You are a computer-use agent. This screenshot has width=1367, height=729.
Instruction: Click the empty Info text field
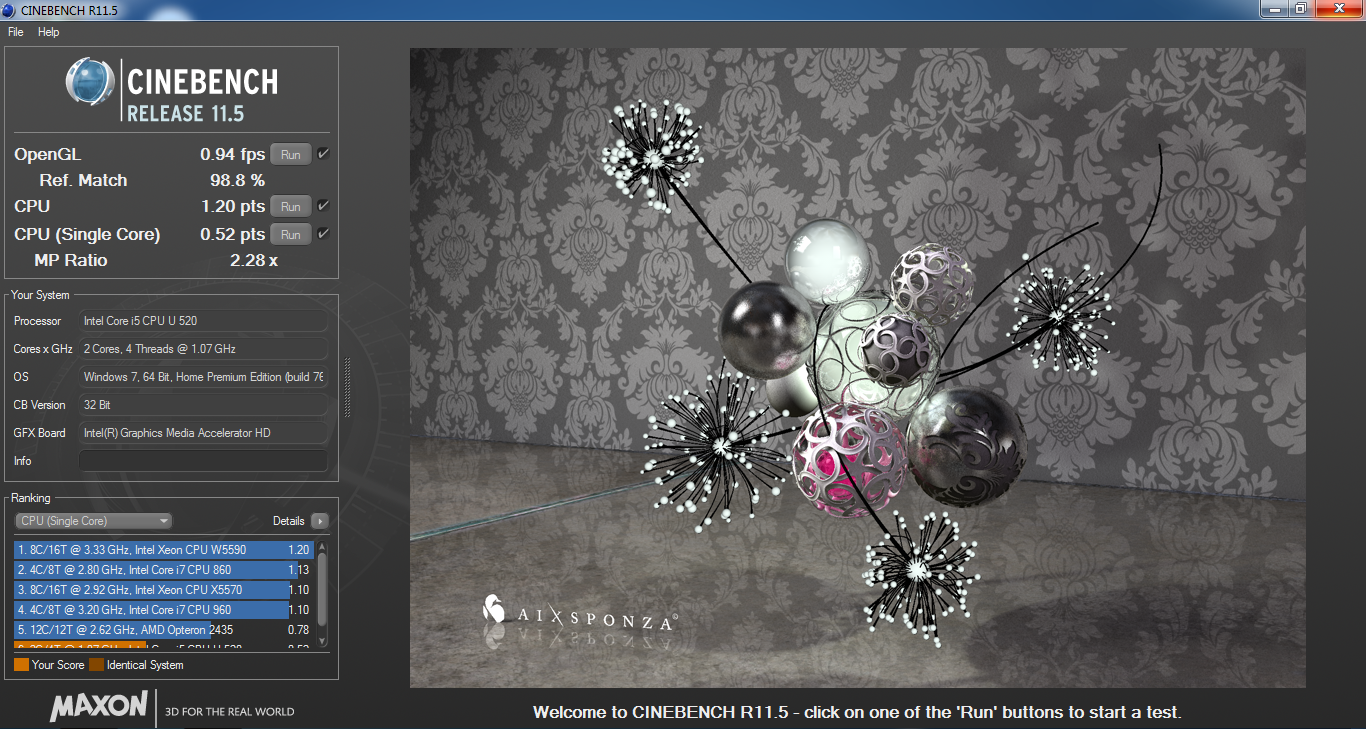[x=203, y=461]
